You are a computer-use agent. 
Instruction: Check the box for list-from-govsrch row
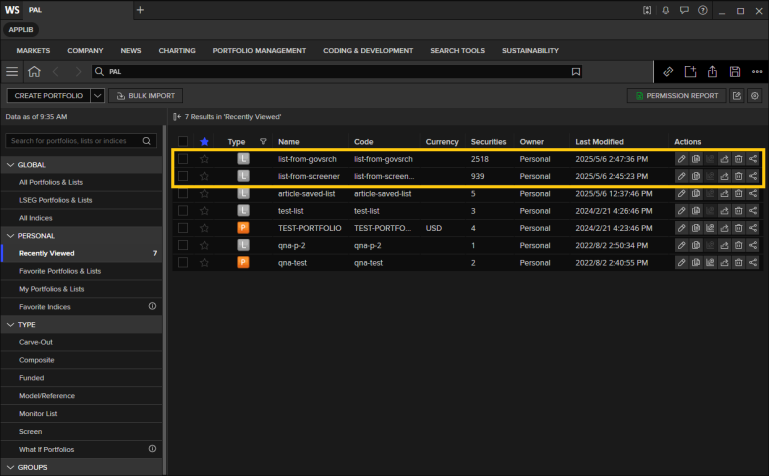[183, 159]
